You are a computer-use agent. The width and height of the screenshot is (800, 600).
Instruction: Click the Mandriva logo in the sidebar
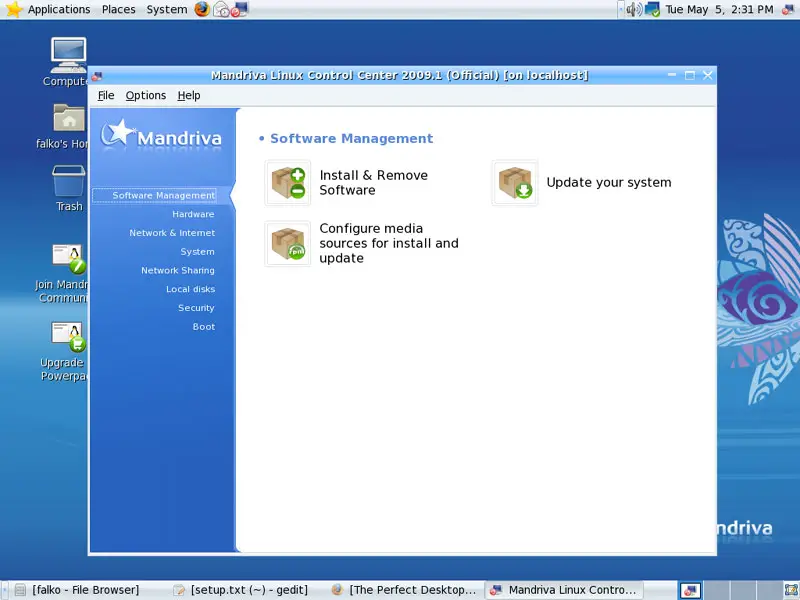coord(161,137)
